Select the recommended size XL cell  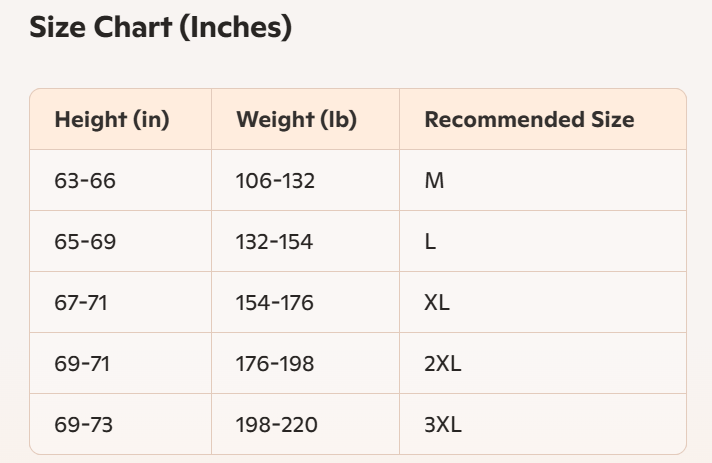coord(437,303)
